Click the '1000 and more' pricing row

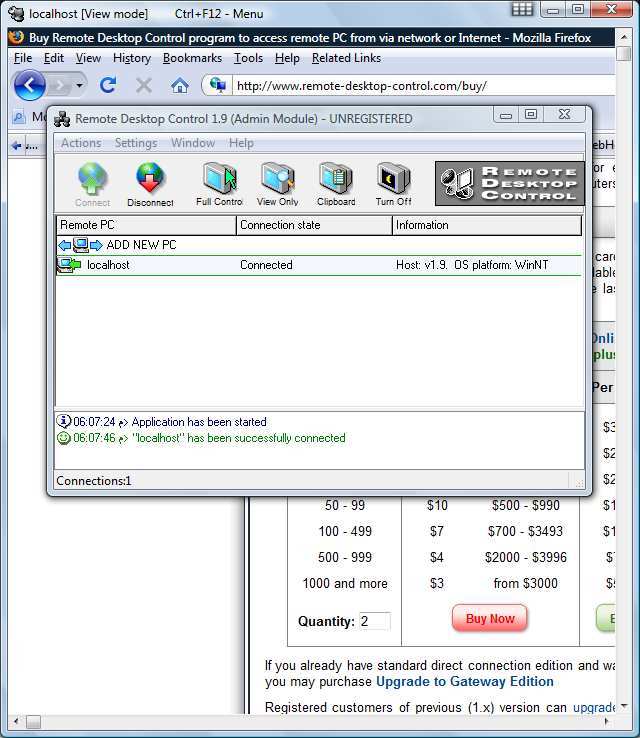(345, 584)
